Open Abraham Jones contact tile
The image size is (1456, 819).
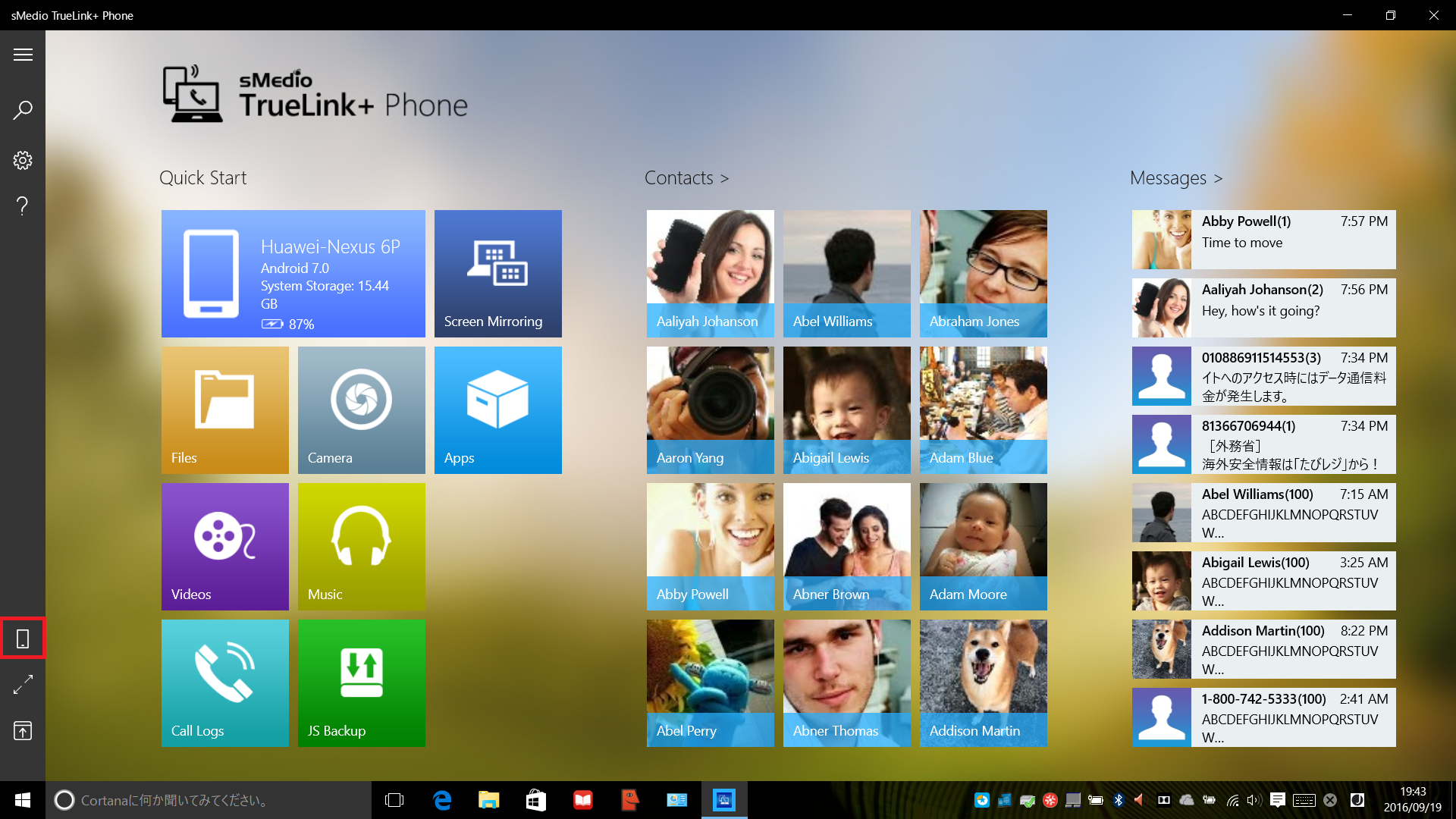click(984, 274)
